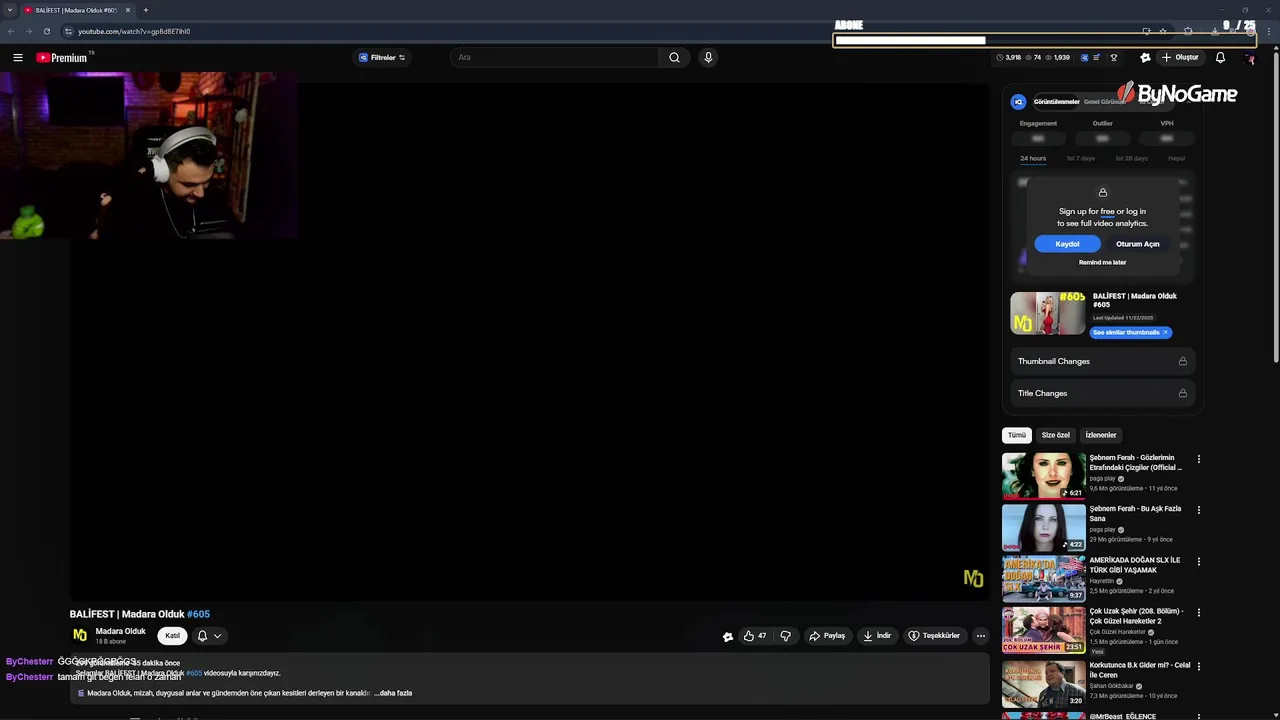The image size is (1280, 720).
Task: Click the Paylaş share button
Action: click(x=827, y=636)
